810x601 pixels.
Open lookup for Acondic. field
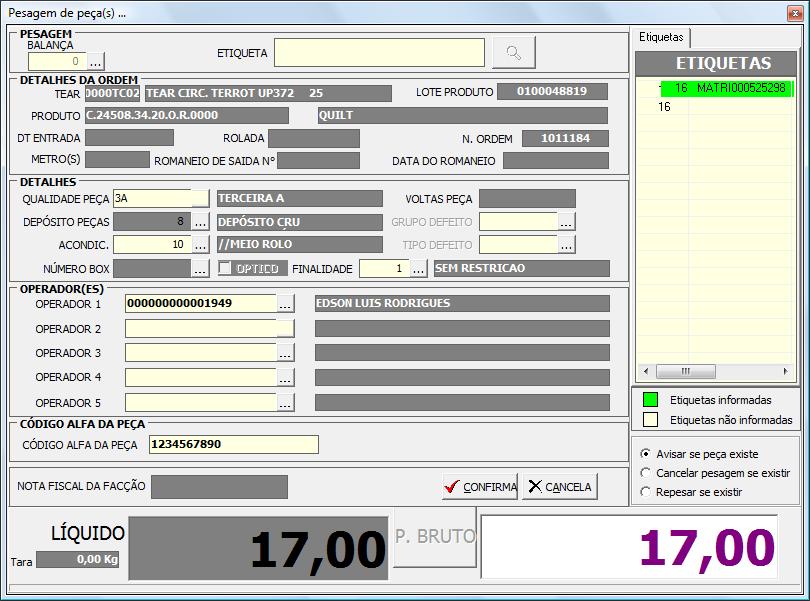click(x=200, y=245)
